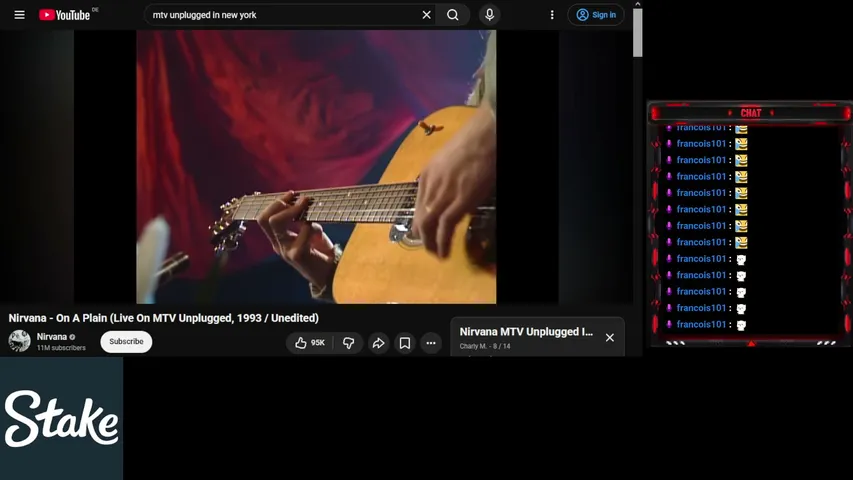Image resolution: width=853 pixels, height=480 pixels.
Task: Open the three-dot settings menu in header
Action: (x=552, y=15)
